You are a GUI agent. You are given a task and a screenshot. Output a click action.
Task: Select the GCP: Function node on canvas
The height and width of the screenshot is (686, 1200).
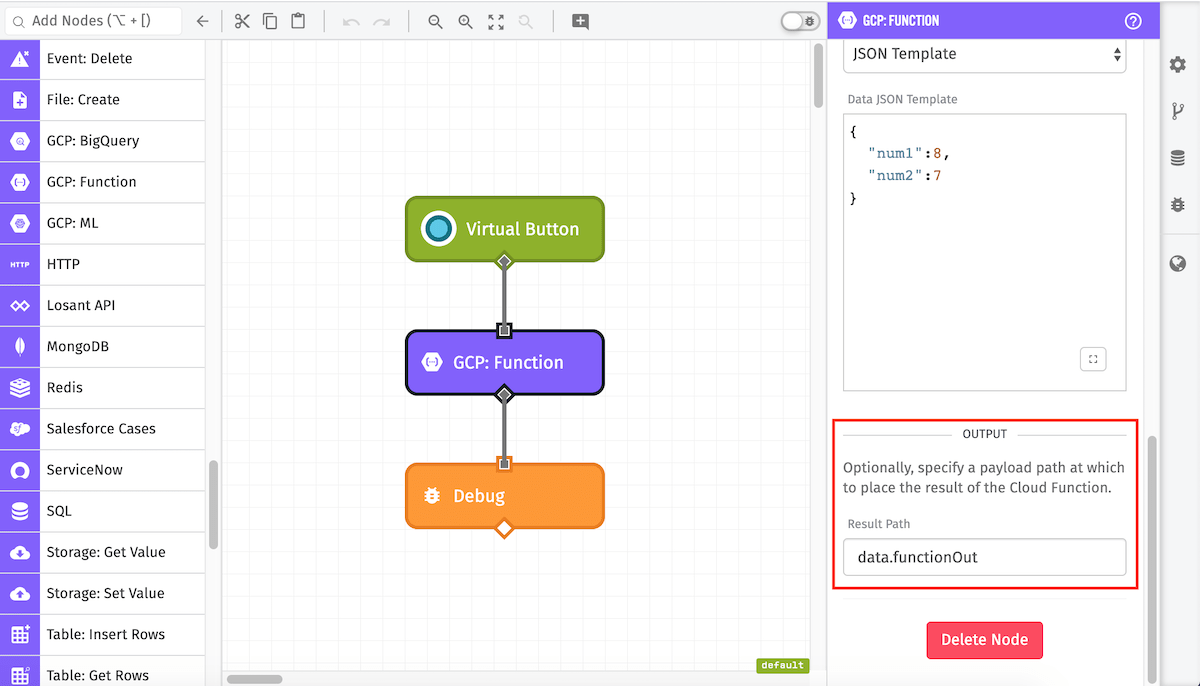504,362
